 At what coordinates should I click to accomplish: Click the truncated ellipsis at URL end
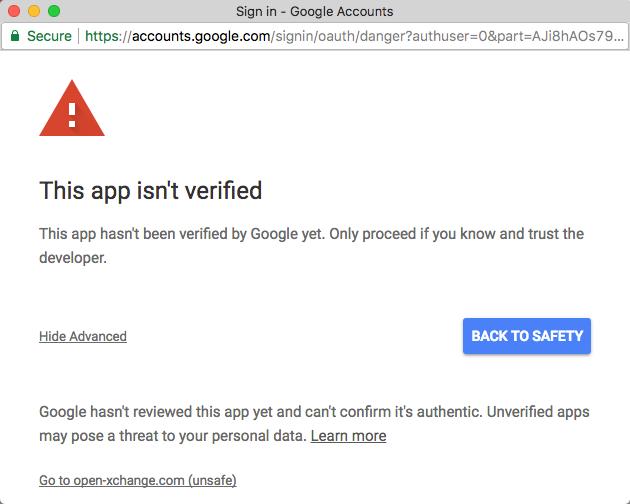click(619, 39)
